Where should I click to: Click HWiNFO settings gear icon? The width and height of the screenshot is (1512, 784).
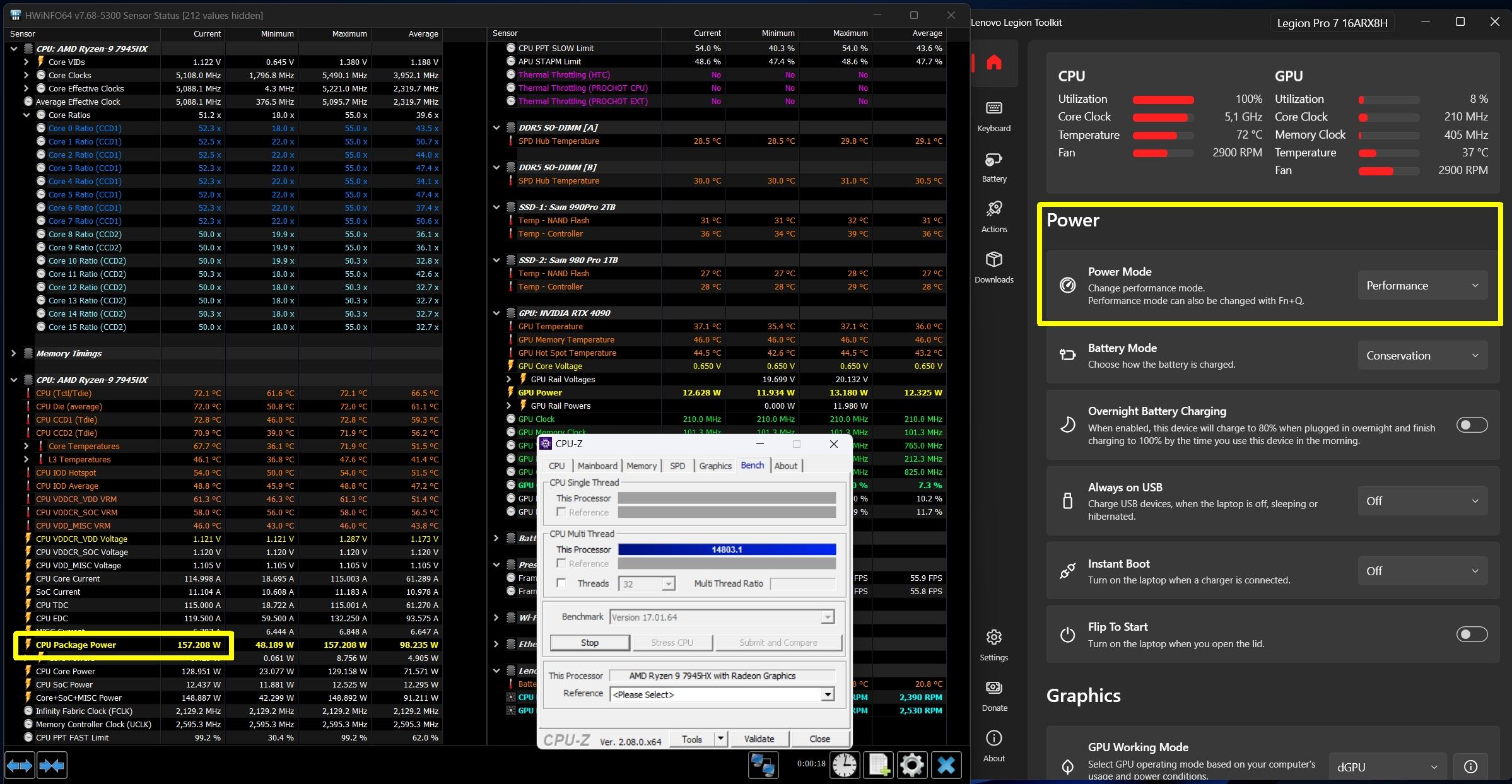(x=911, y=765)
